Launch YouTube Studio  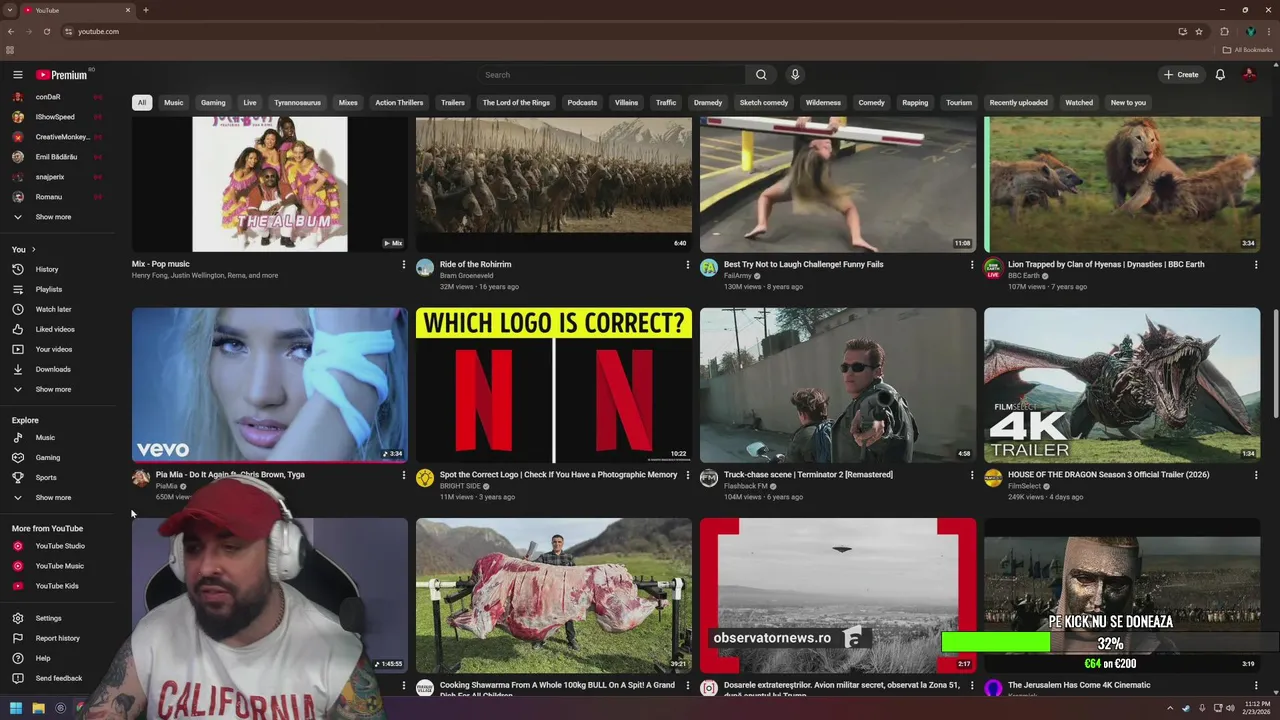[60, 546]
